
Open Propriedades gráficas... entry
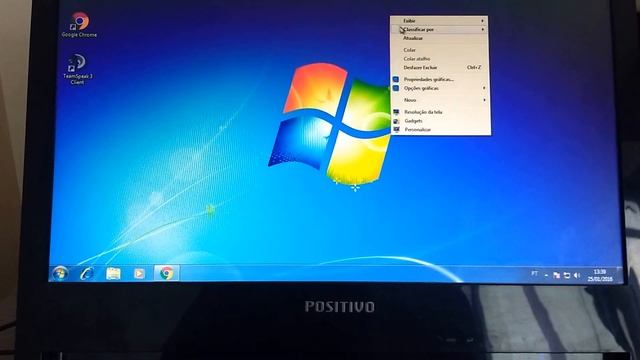[x=440, y=79]
